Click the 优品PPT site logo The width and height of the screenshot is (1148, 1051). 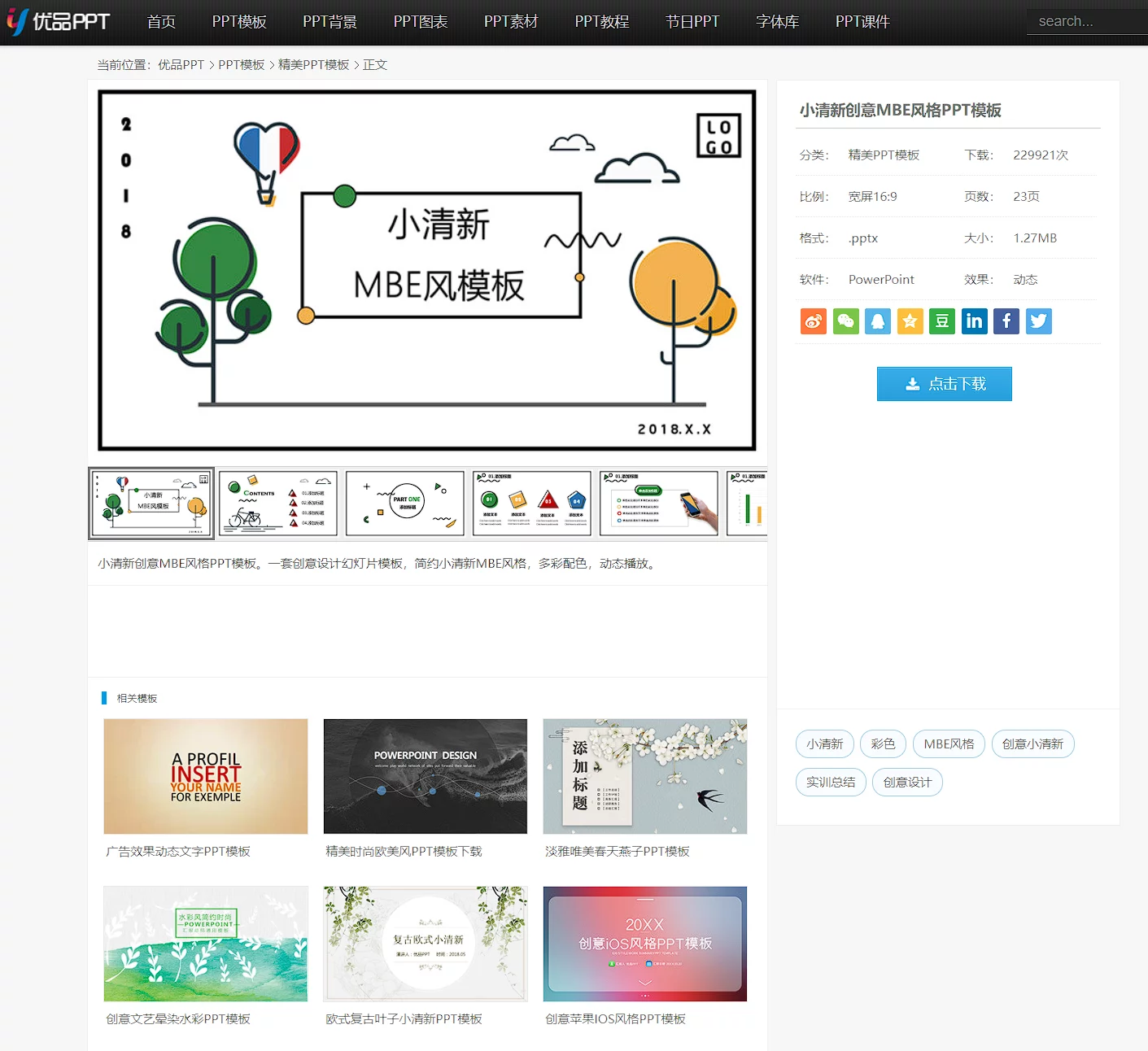pos(59,22)
